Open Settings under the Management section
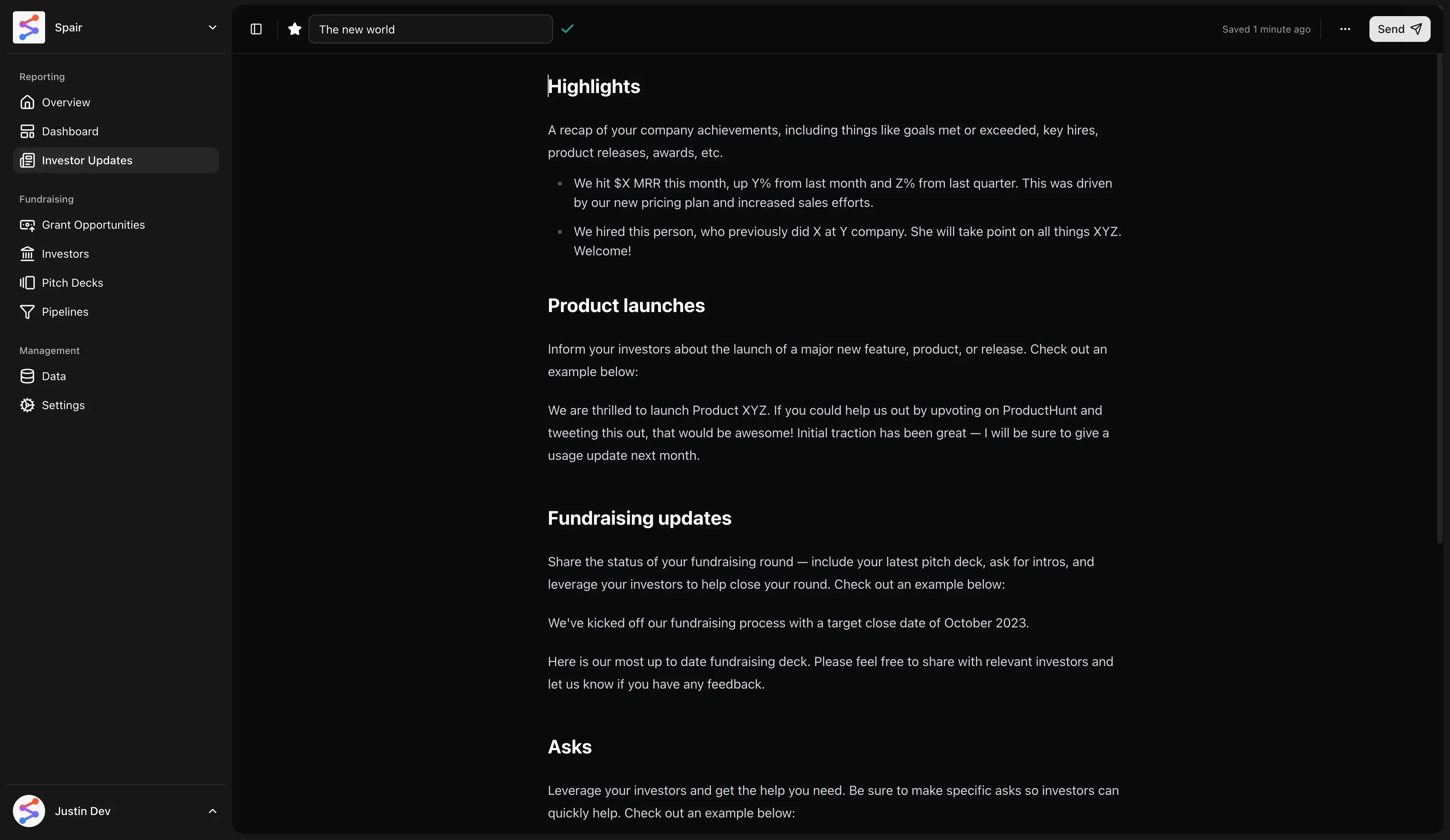The image size is (1450, 840). pos(63,405)
